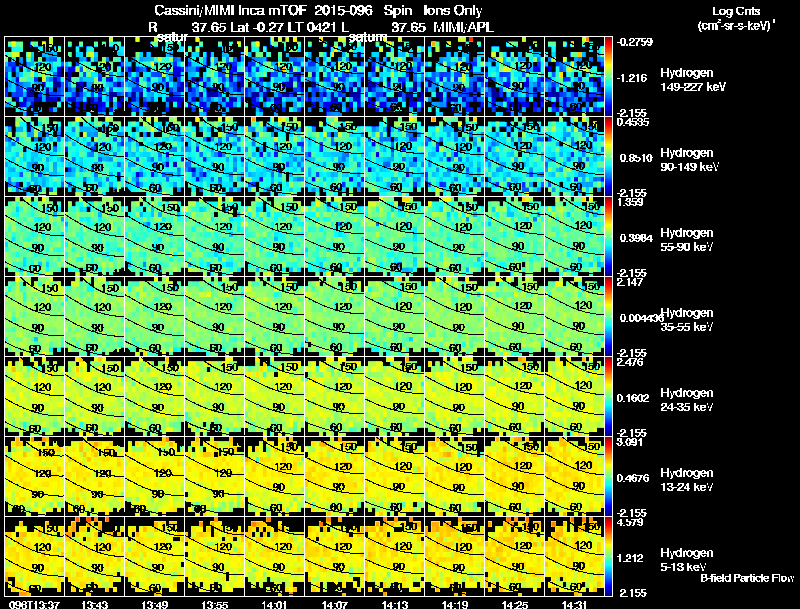This screenshot has height=609, width=800.
Task: Click the '-1.216' colorbar midpoint value
Action: (x=632, y=78)
